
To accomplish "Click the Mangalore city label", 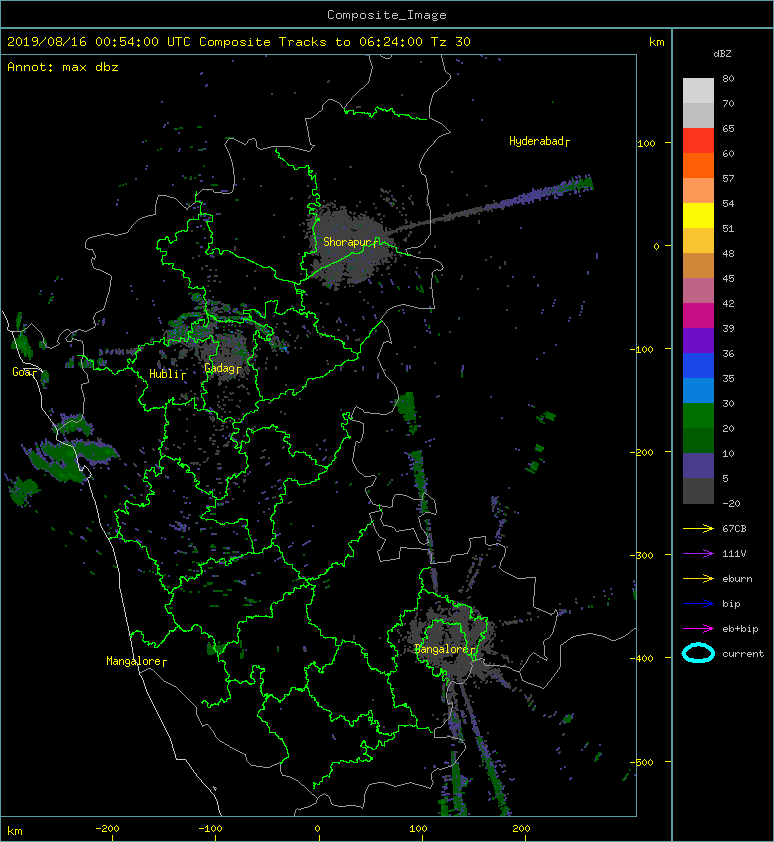I will pos(134,661).
